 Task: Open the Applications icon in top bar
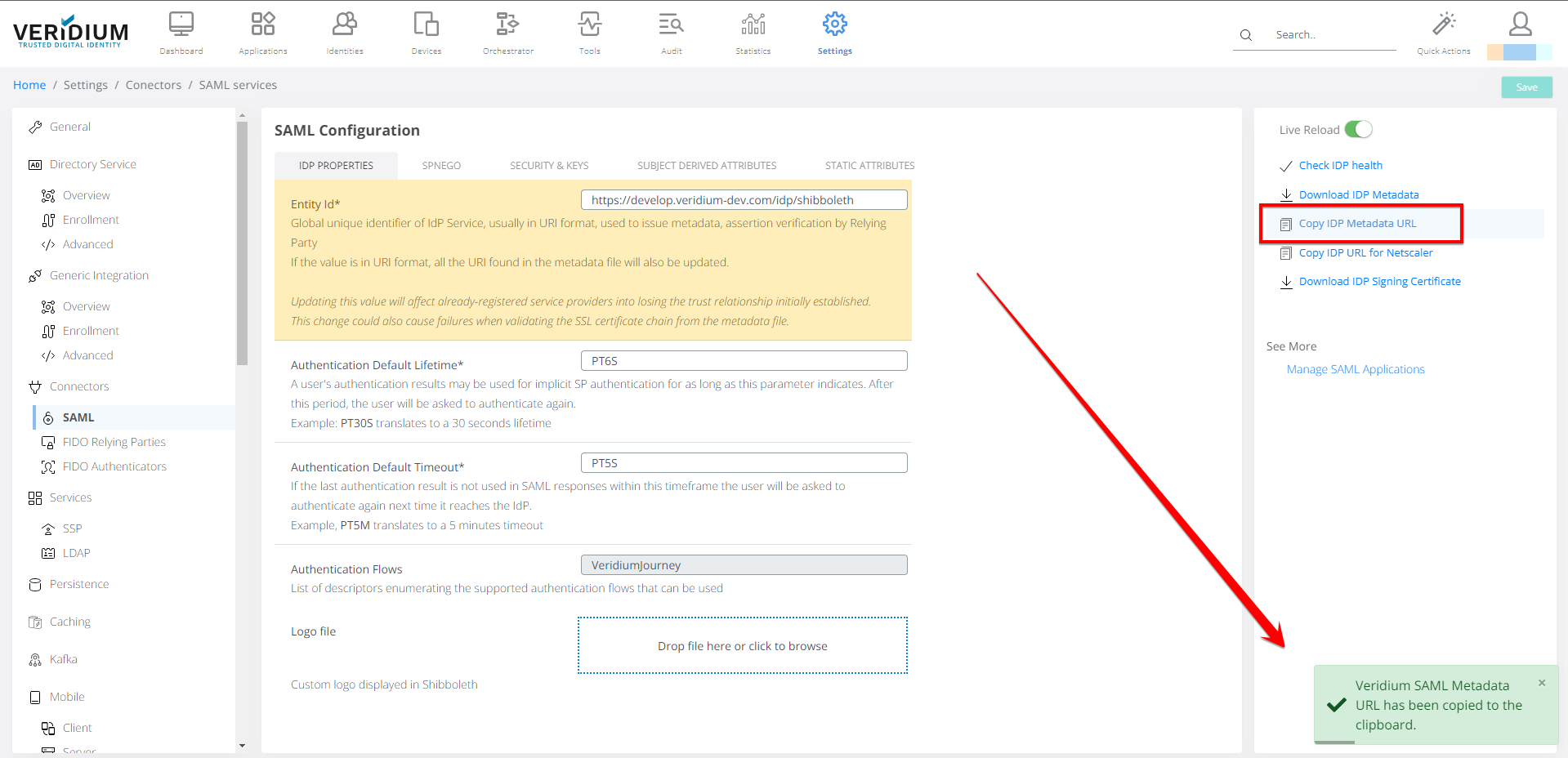click(x=262, y=25)
